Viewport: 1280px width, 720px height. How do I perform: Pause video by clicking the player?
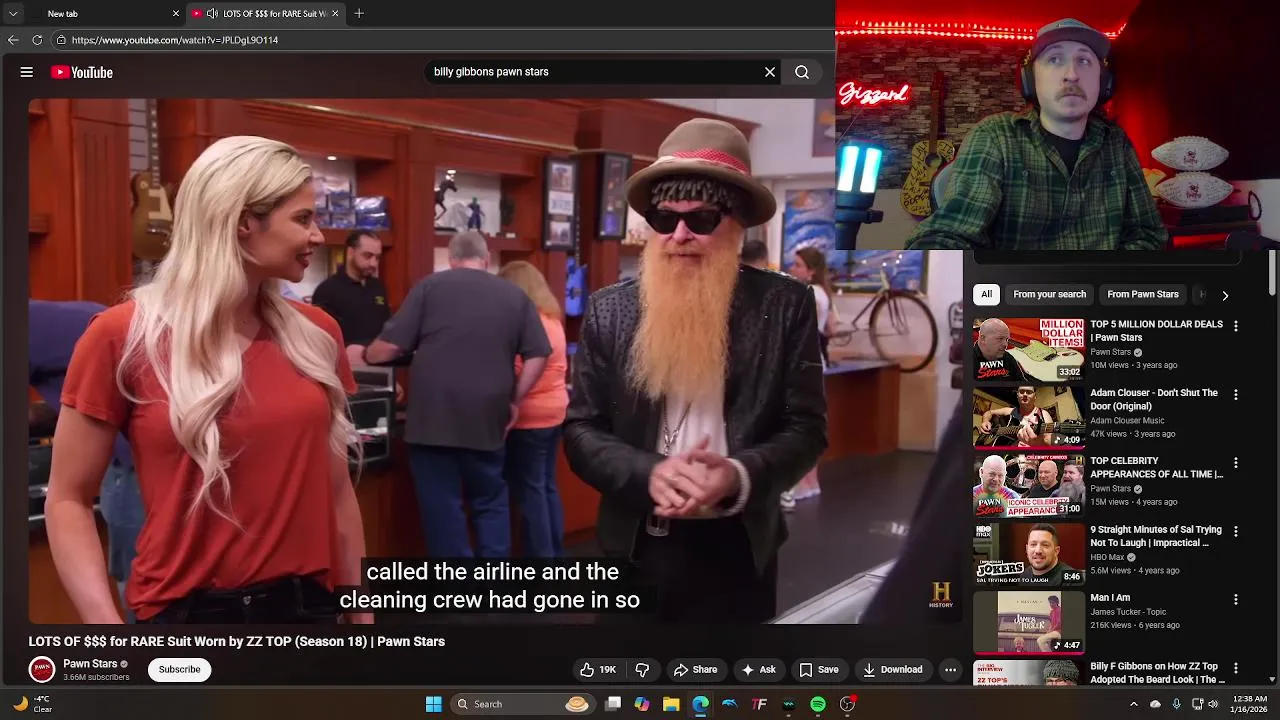coord(495,361)
